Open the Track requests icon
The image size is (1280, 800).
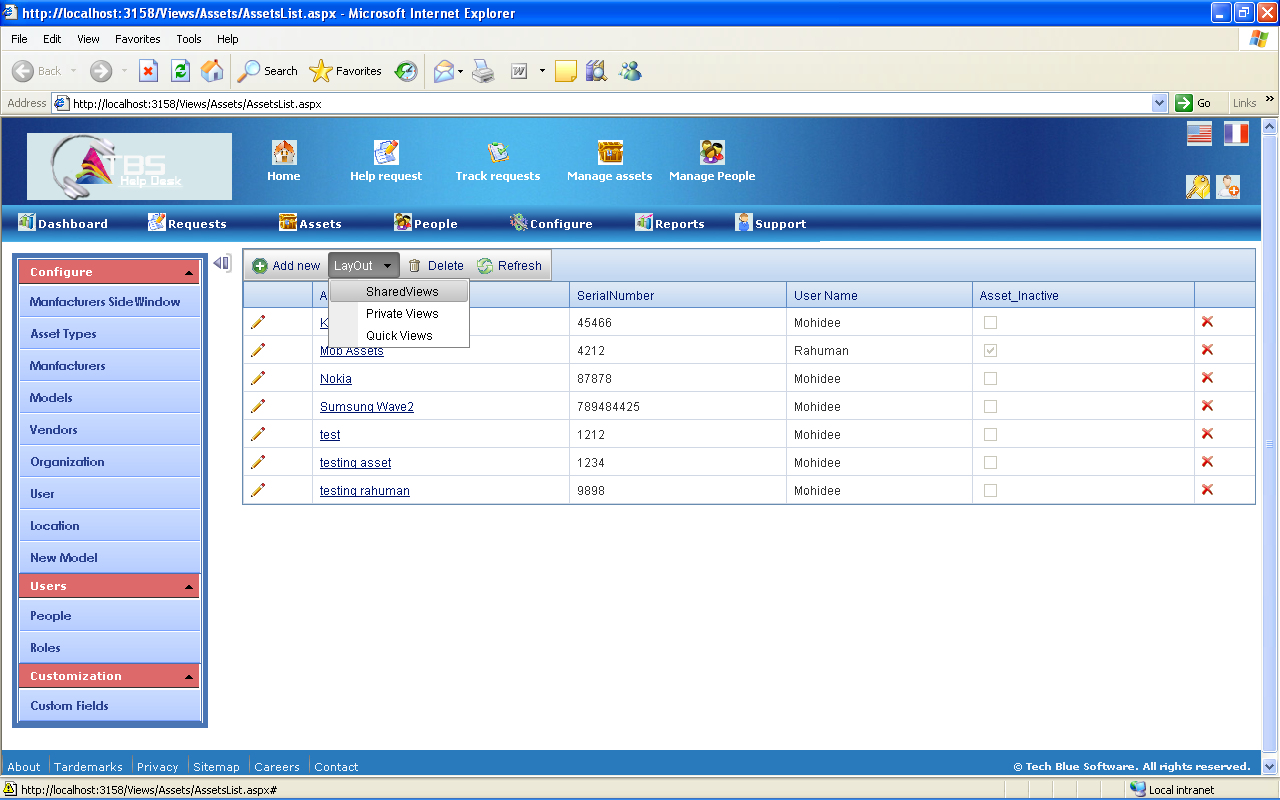click(498, 152)
